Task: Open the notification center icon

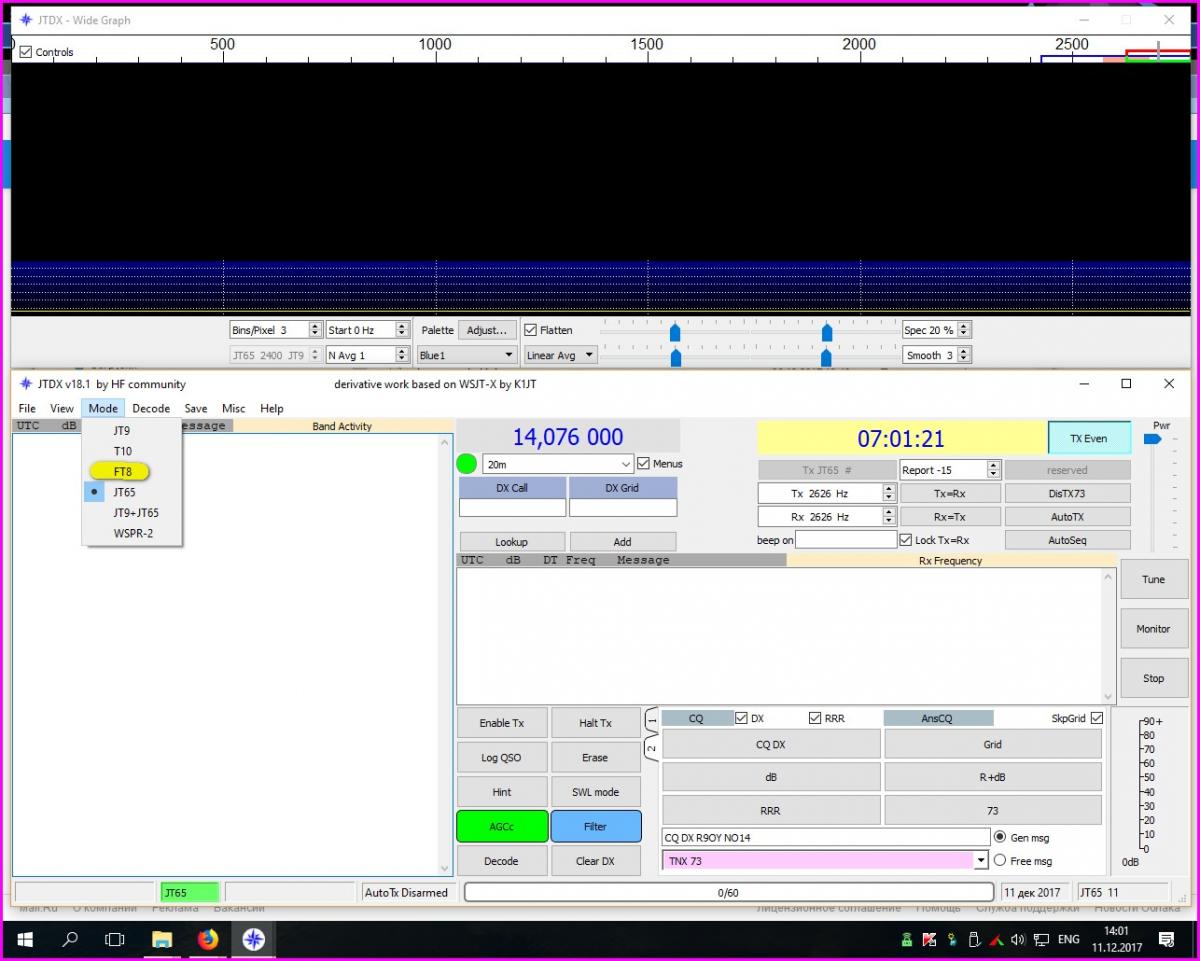Action: pyautogui.click(x=1165, y=939)
